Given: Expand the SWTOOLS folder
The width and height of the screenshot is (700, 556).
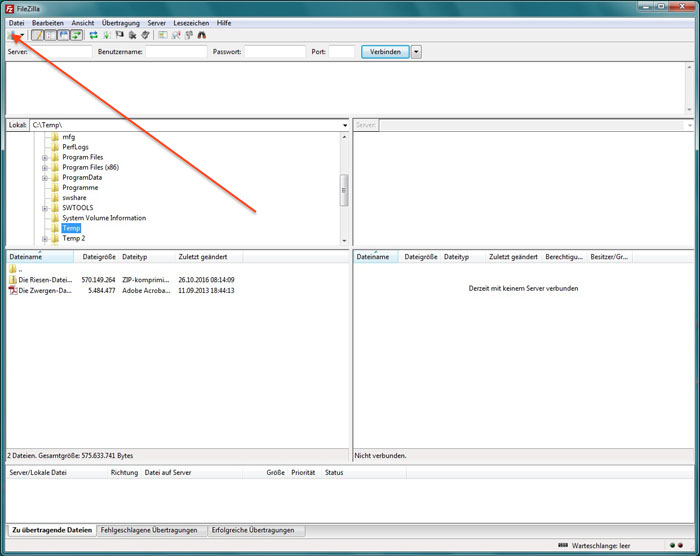Looking at the screenshot, I should tap(45, 208).
